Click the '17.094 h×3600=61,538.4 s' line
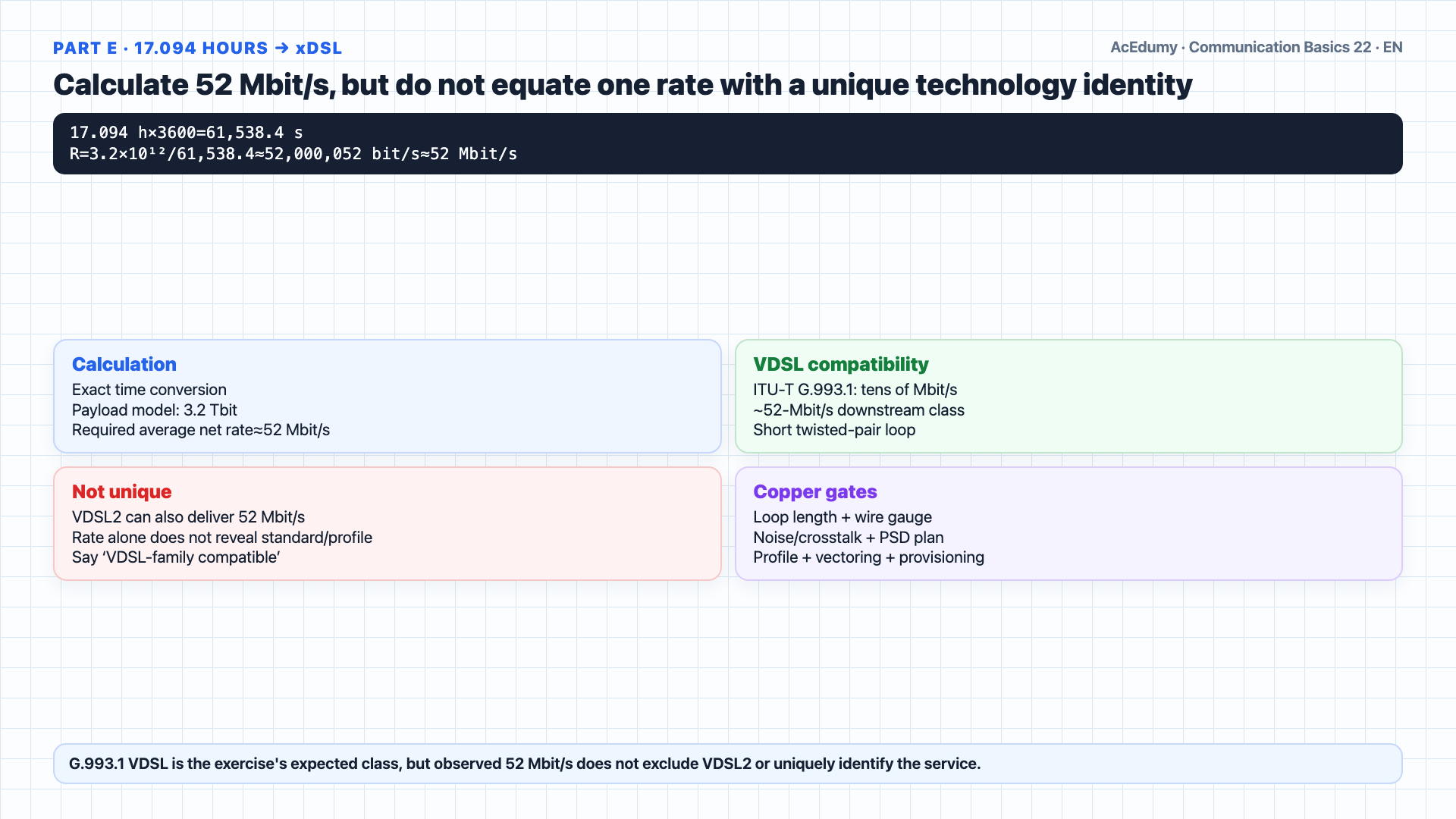Image resolution: width=1456 pixels, height=819 pixels. [x=187, y=133]
